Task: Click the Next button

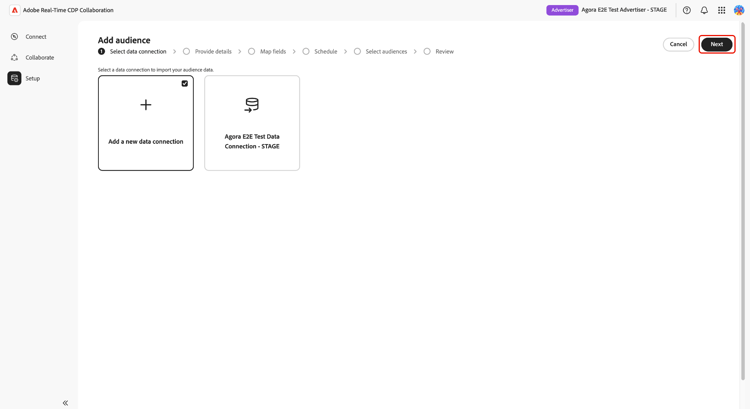Action: [717, 44]
